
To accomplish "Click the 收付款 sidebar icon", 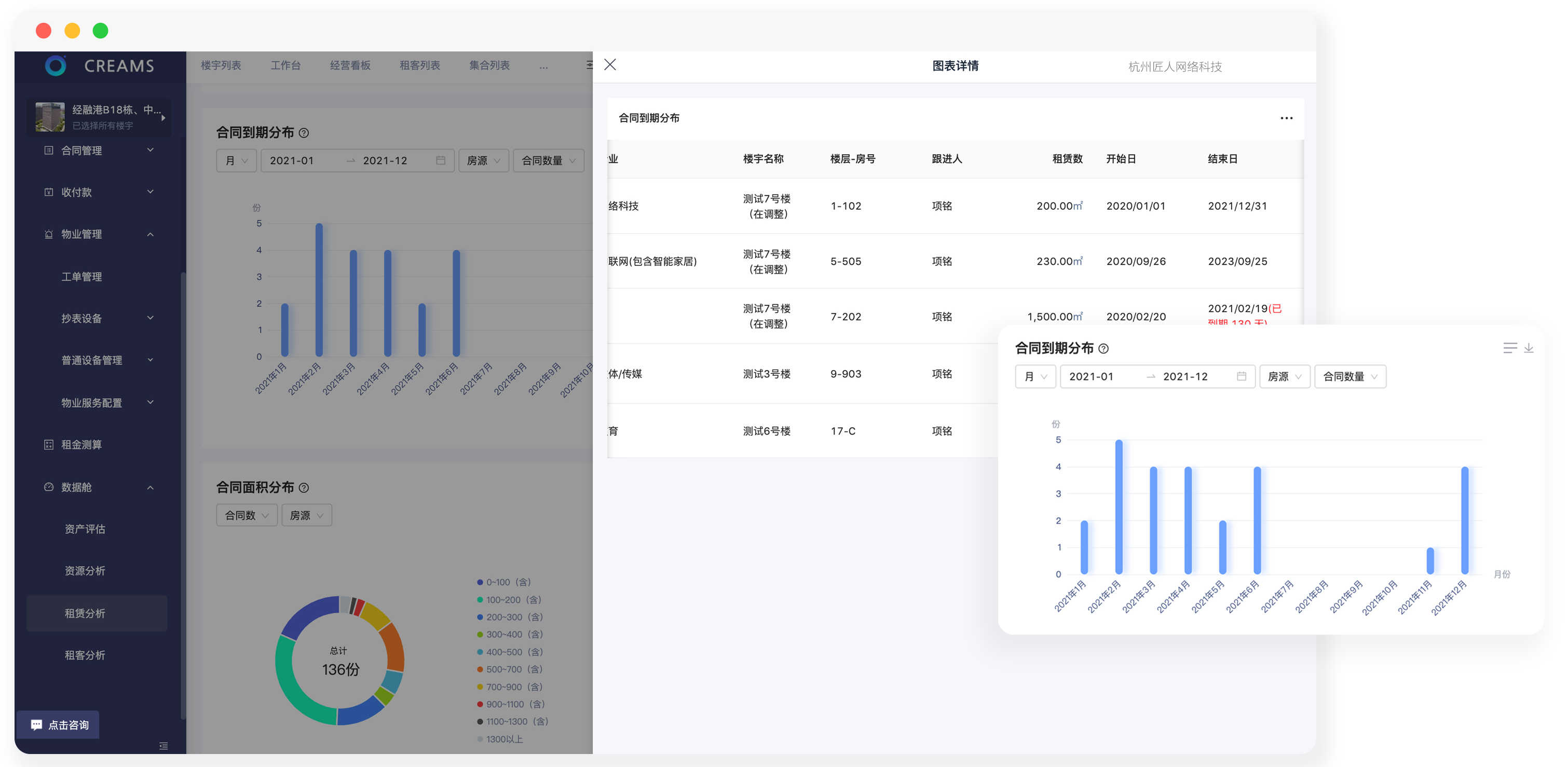I will (x=49, y=192).
